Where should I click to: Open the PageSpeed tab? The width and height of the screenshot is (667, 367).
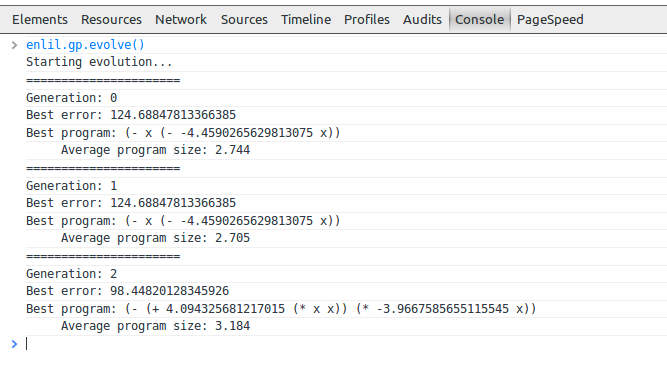550,20
